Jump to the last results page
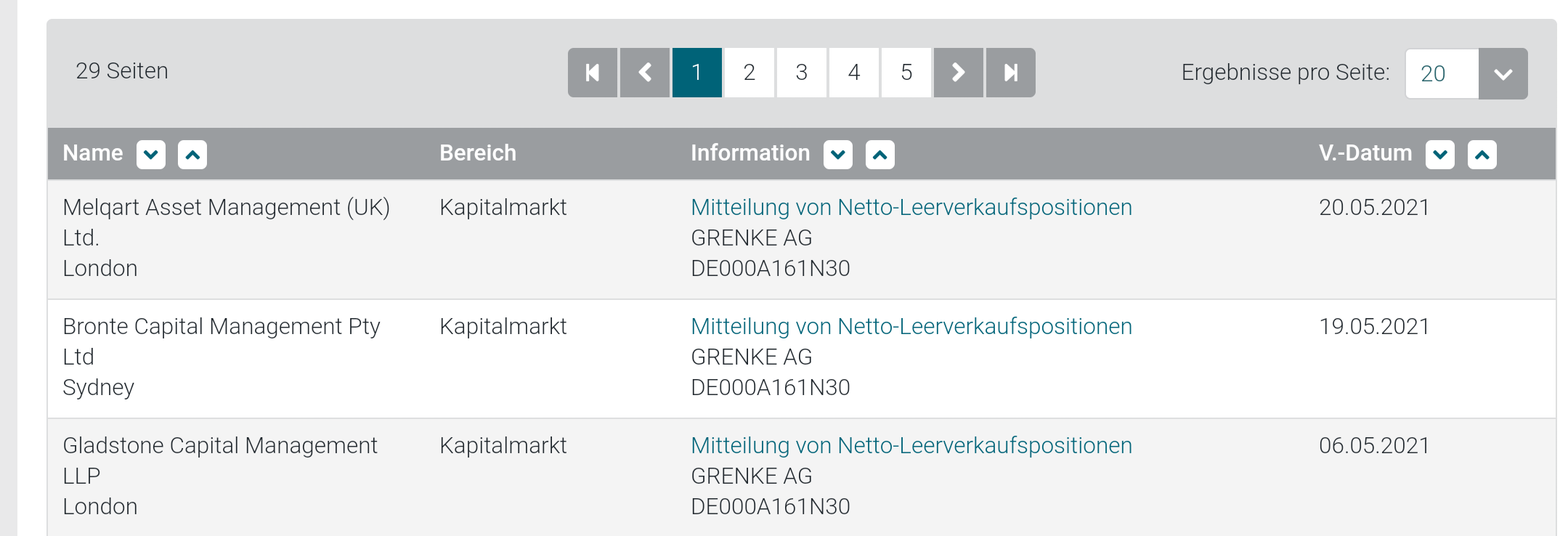 (1009, 72)
